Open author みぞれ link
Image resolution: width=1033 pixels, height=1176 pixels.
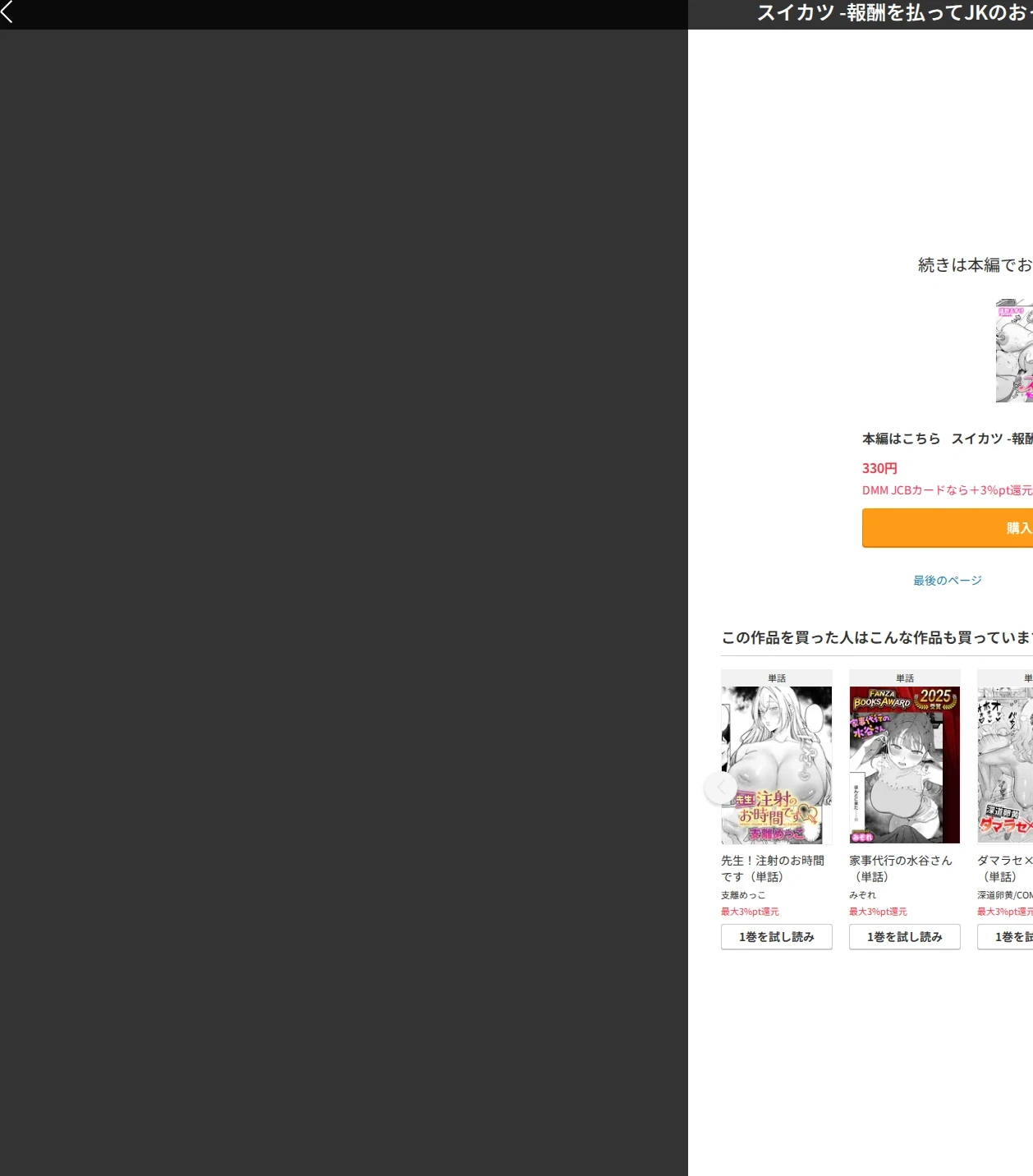tap(863, 895)
